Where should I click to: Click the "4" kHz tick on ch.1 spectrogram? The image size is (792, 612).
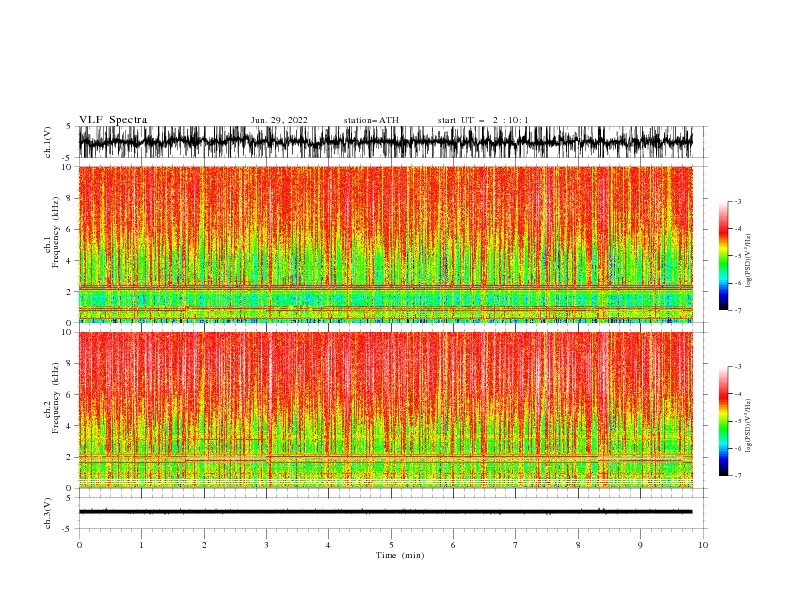tap(70, 261)
